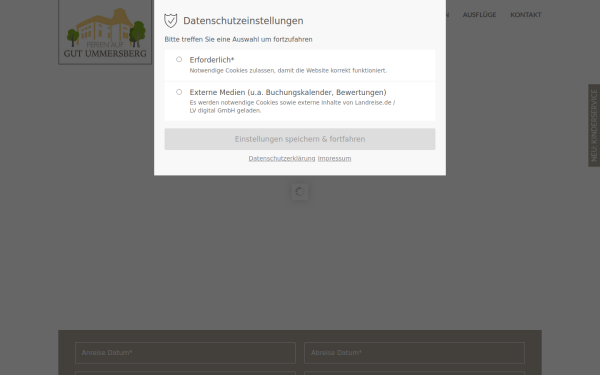Open the Kontakt menu item

526,15
